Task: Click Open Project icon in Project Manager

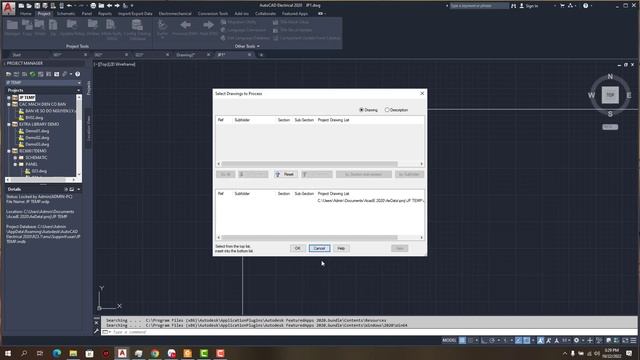Action: [8, 74]
